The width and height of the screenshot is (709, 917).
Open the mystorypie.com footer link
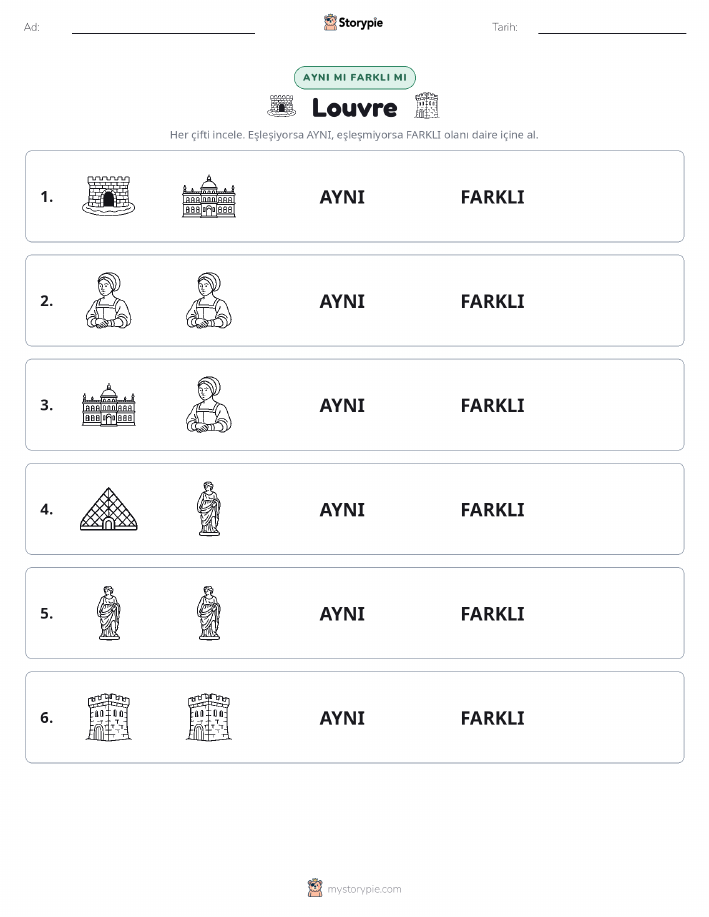(364, 889)
